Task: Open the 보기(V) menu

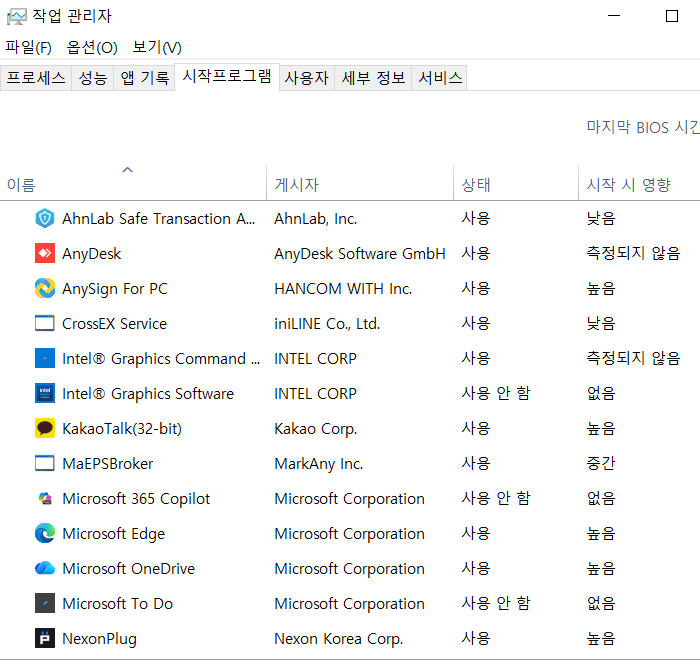Action: click(x=157, y=47)
